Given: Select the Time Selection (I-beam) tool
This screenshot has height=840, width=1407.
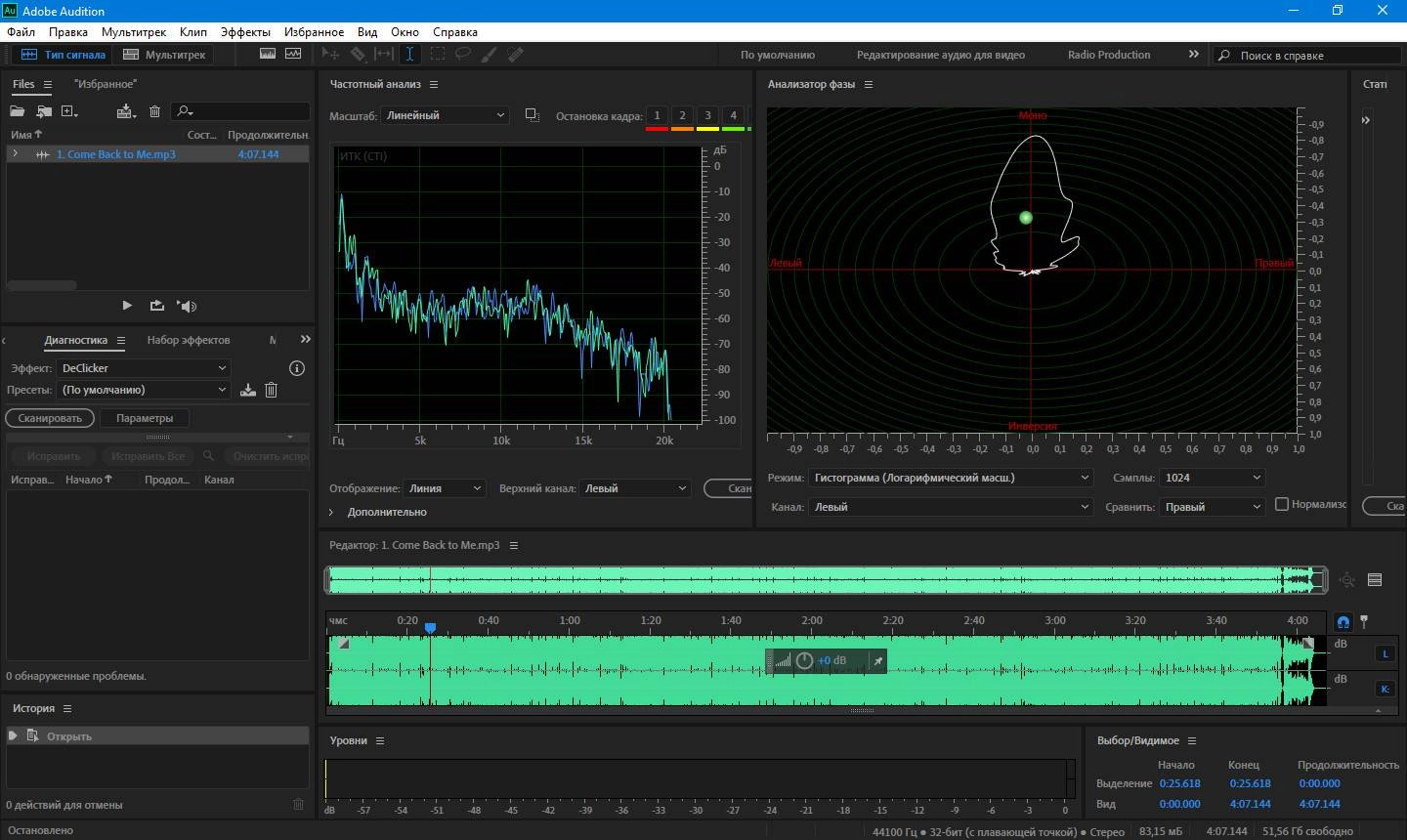Looking at the screenshot, I should click(x=409, y=55).
